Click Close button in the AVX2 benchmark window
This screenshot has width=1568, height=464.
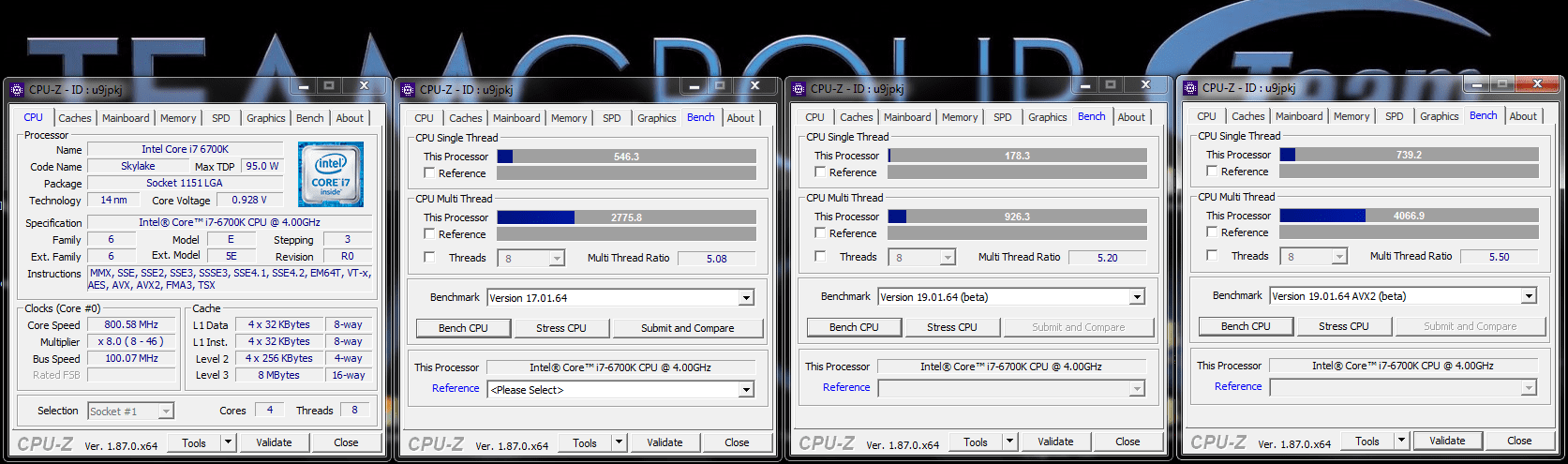point(1519,441)
